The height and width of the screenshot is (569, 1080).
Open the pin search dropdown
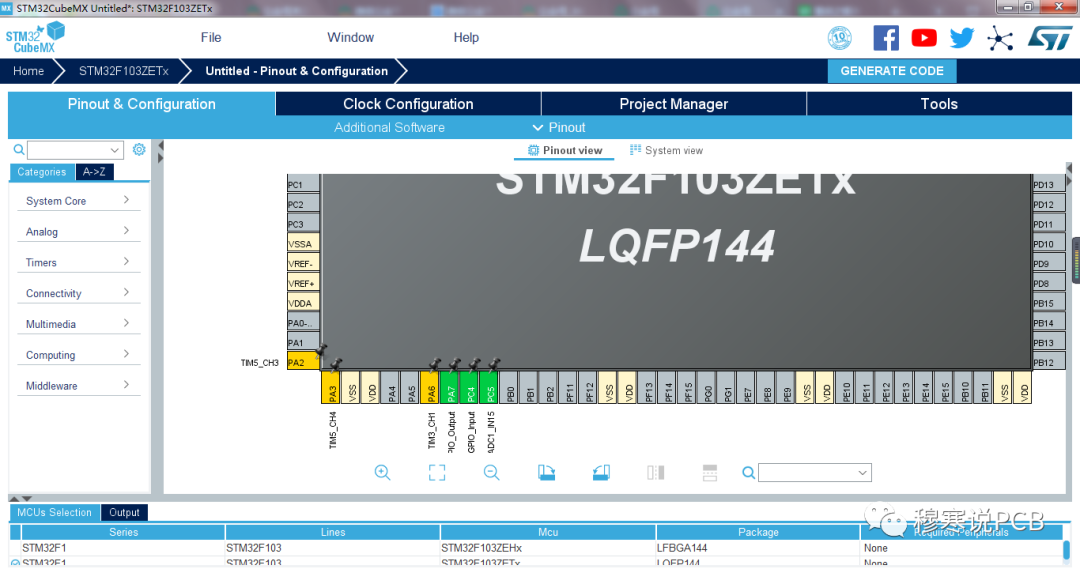tap(862, 473)
